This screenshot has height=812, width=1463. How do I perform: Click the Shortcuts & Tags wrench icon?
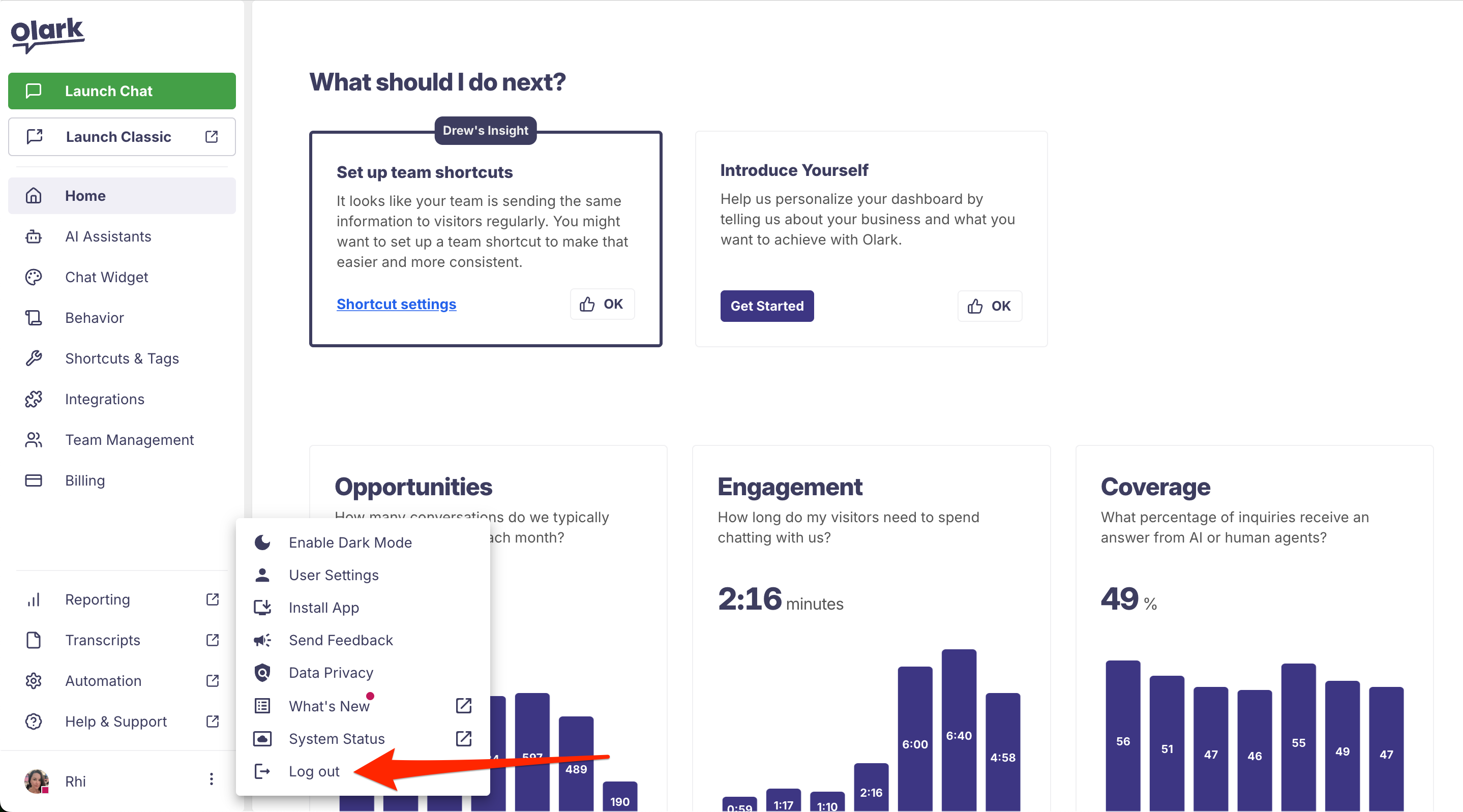[34, 358]
